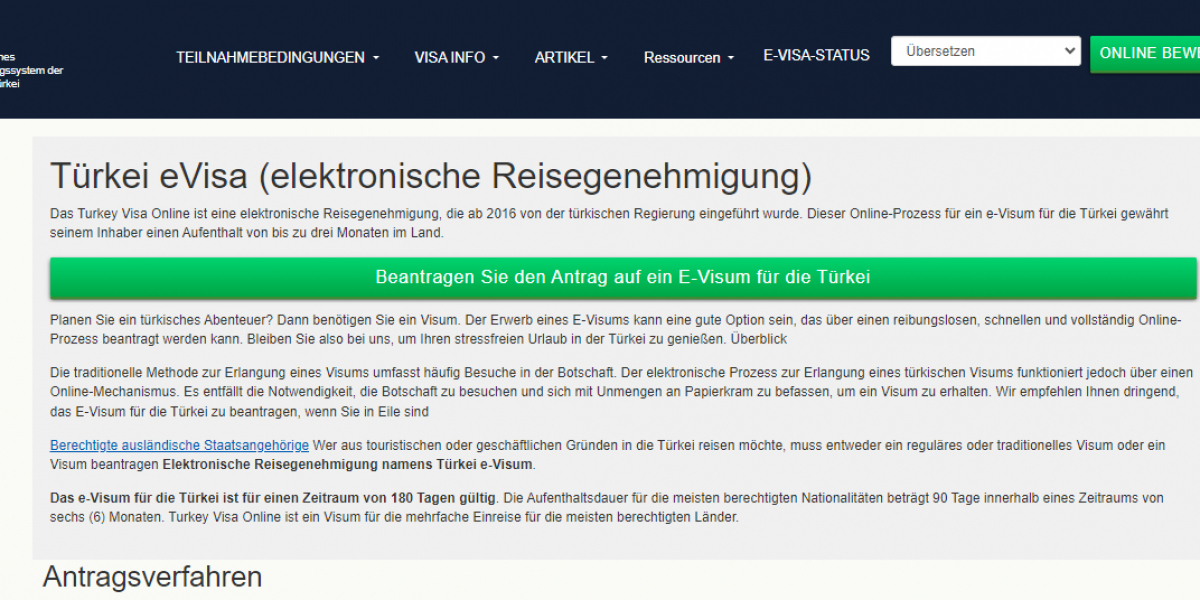
Task: Click the caret arrow next to ARTIKEL
Action: pyautogui.click(x=604, y=59)
